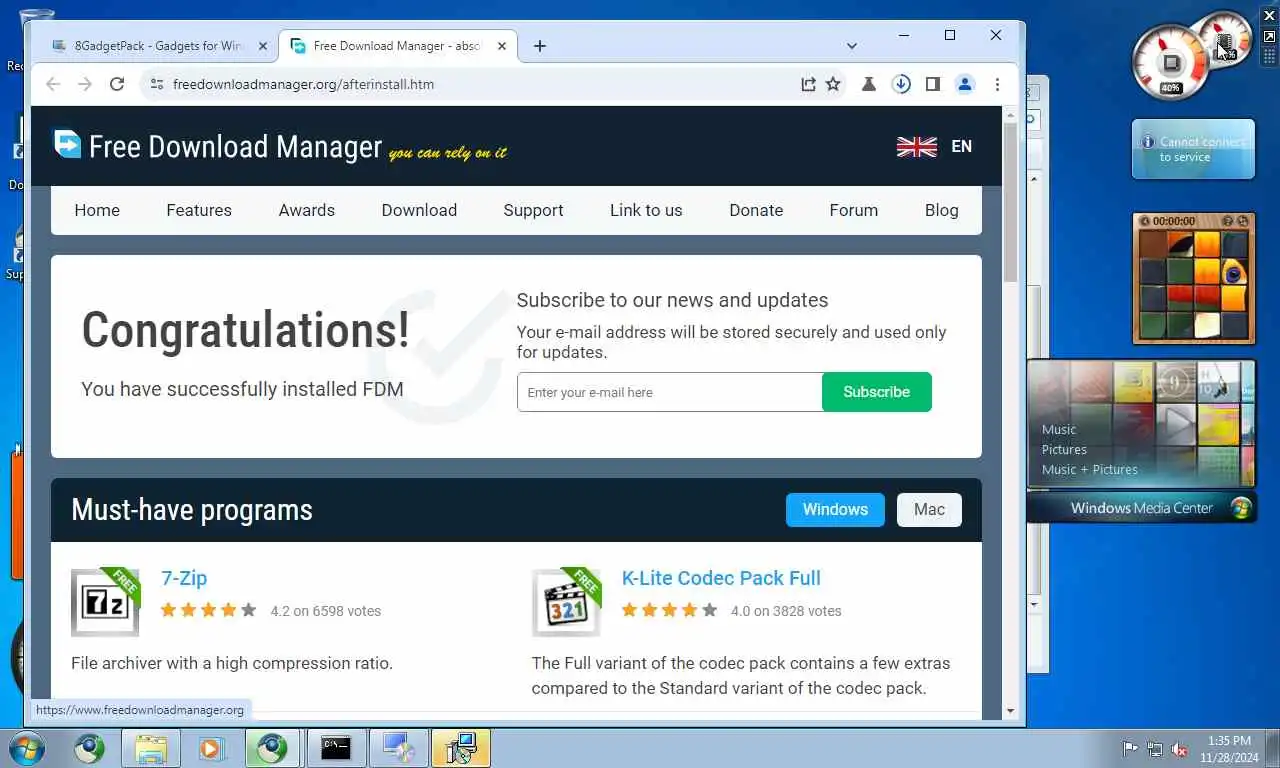Close the CPU meter gadget
Image resolution: width=1280 pixels, height=768 pixels.
(1269, 16)
